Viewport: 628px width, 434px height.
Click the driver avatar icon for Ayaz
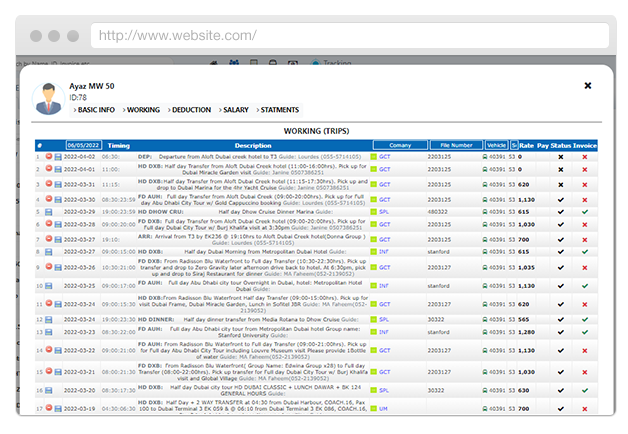(49, 96)
